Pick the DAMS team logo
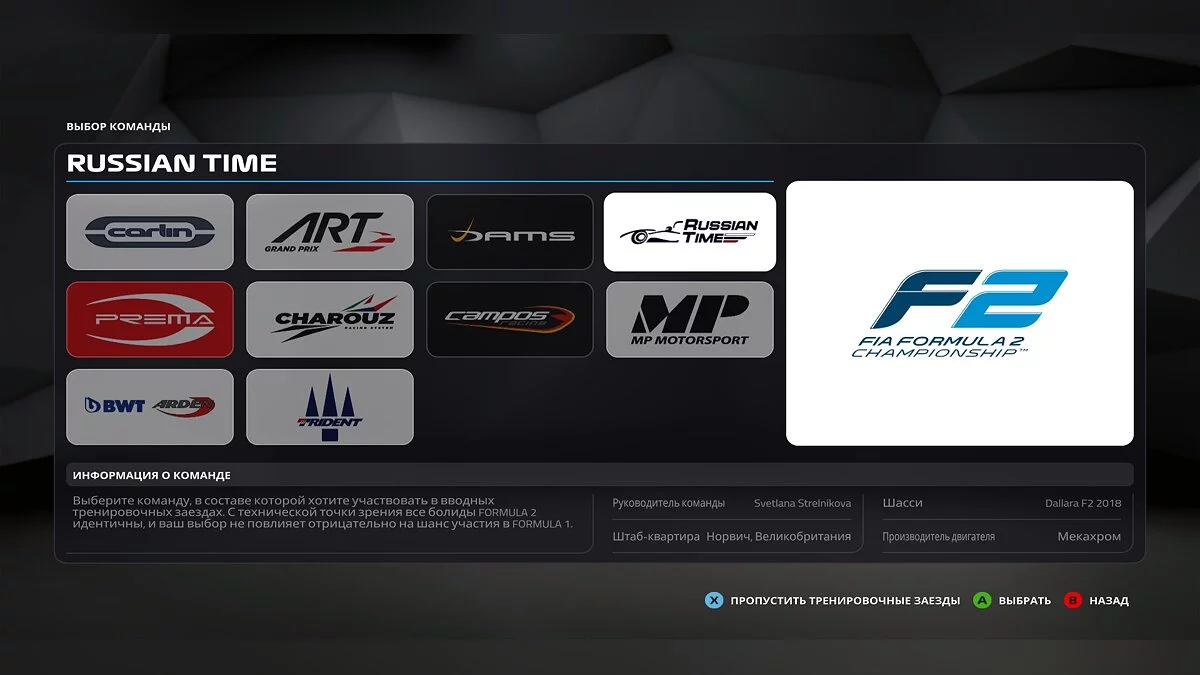 pos(510,232)
